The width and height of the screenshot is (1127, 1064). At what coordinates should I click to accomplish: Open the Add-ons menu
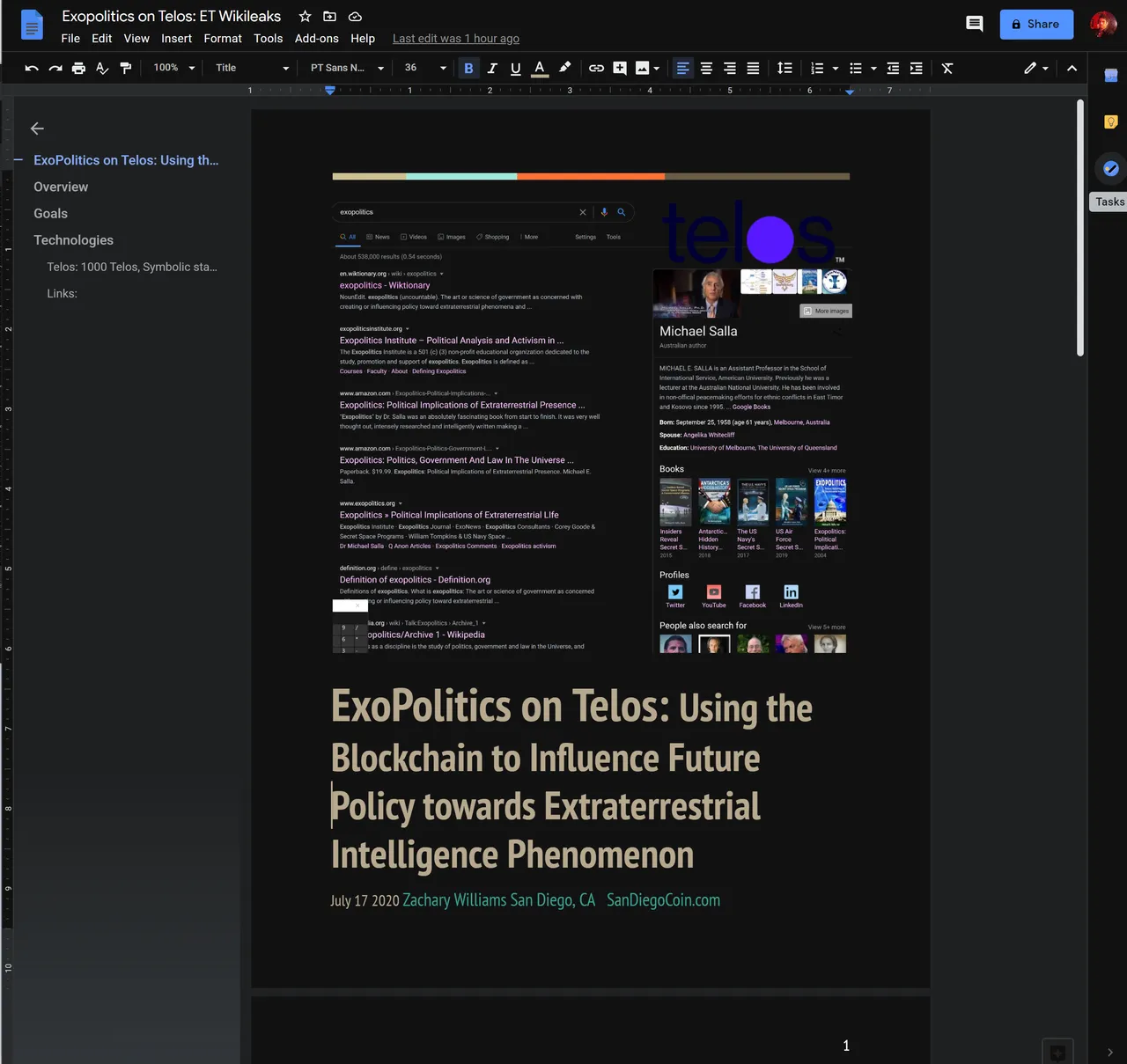pos(317,39)
